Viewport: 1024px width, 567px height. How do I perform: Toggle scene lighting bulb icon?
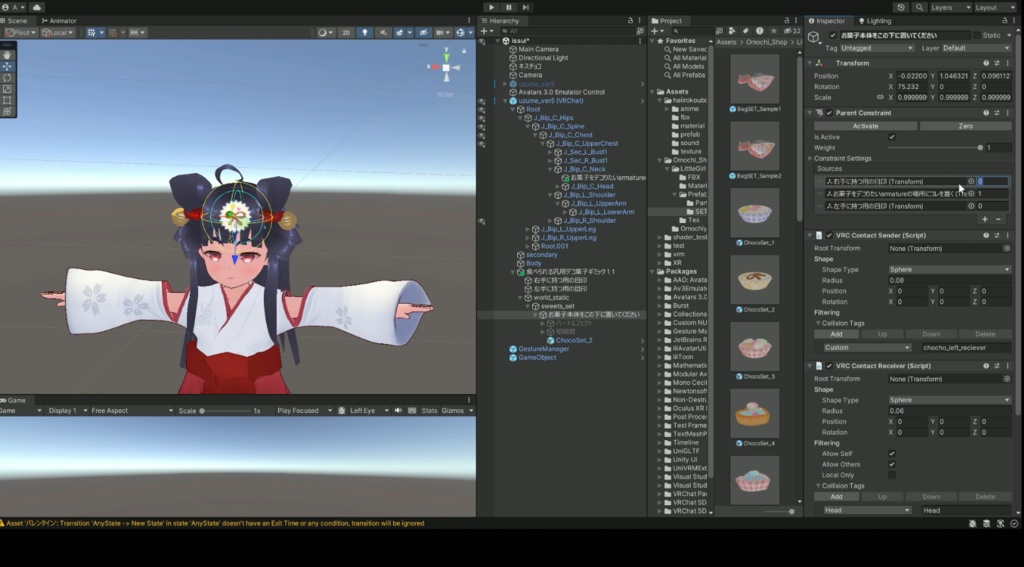[x=364, y=33]
